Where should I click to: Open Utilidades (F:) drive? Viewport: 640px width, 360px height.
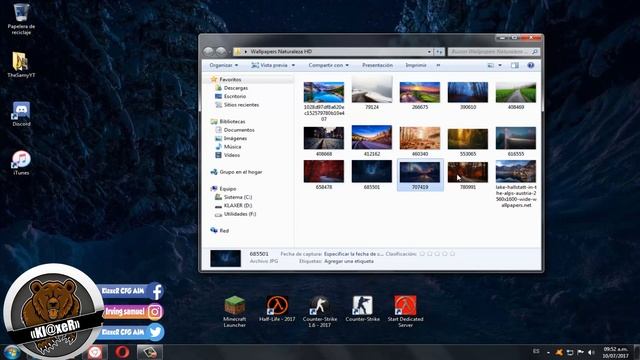click(240, 214)
